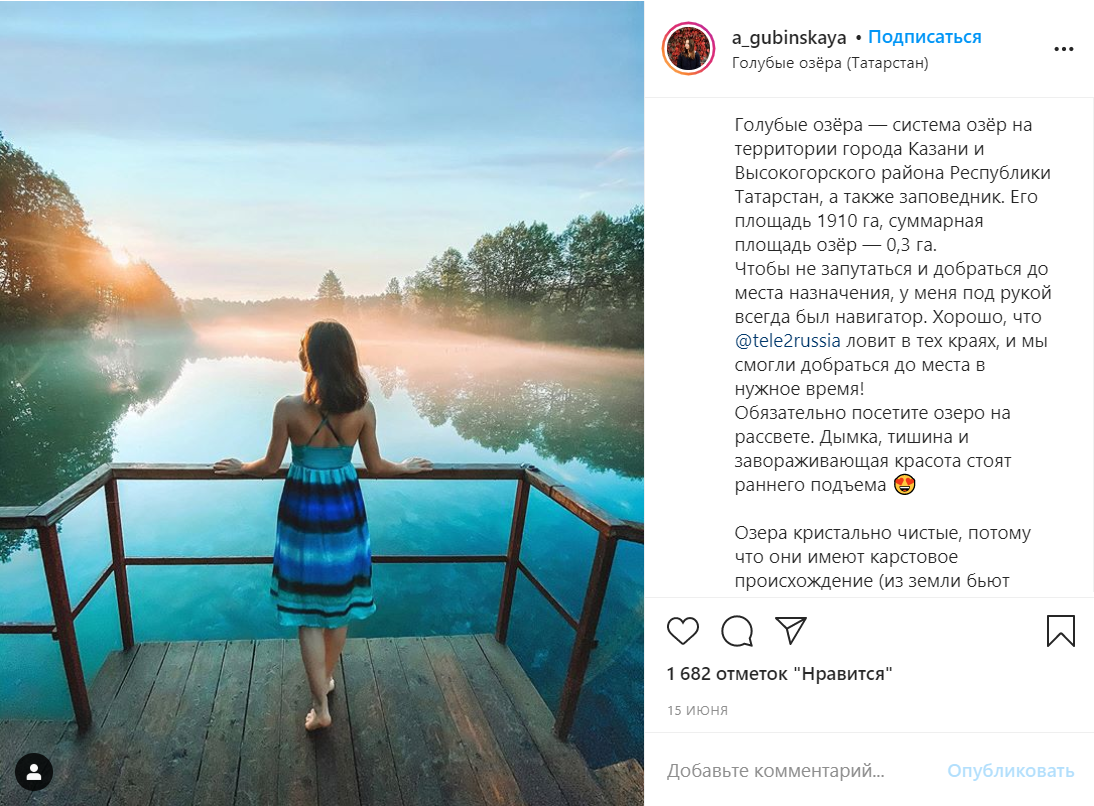Screen dimensions: 1094x806
Task: Open the post date 15 июня
Action: (697, 710)
